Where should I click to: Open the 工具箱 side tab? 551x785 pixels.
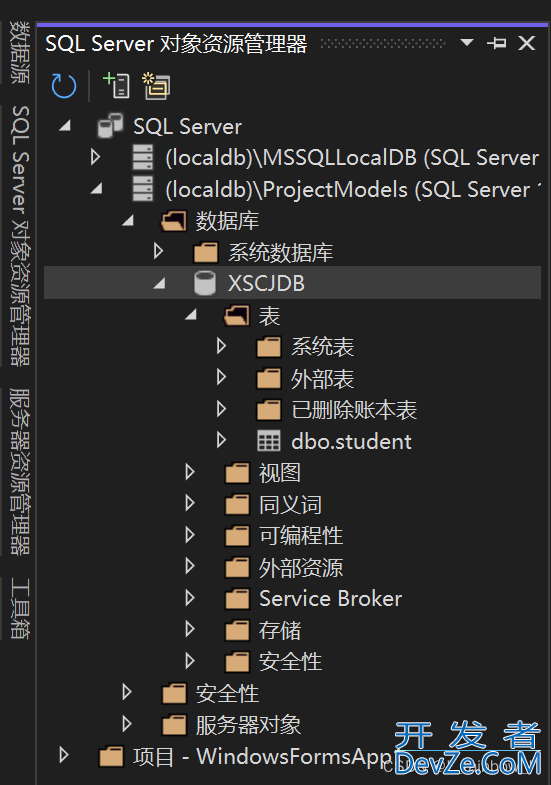click(20, 608)
